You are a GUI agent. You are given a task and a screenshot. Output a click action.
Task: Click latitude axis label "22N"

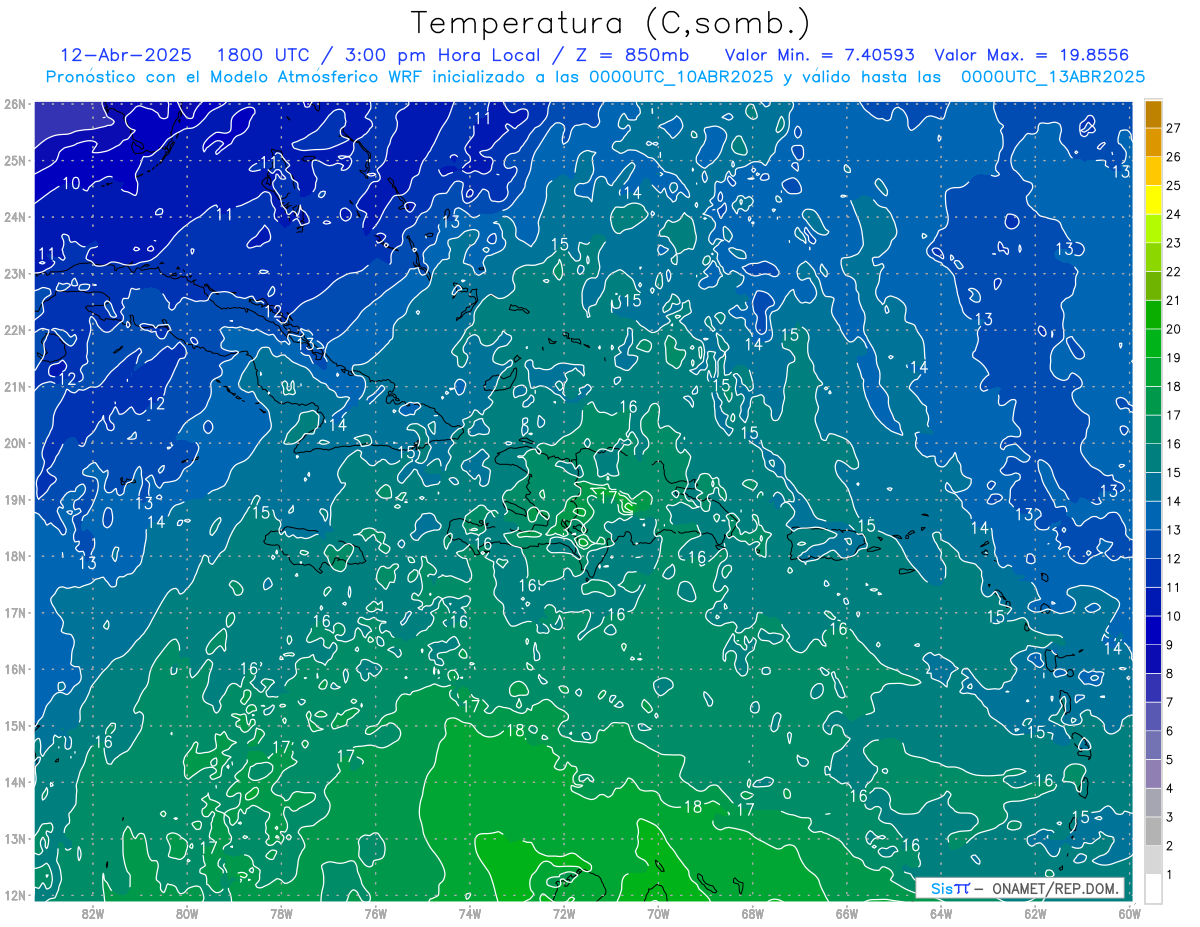tap(14, 330)
